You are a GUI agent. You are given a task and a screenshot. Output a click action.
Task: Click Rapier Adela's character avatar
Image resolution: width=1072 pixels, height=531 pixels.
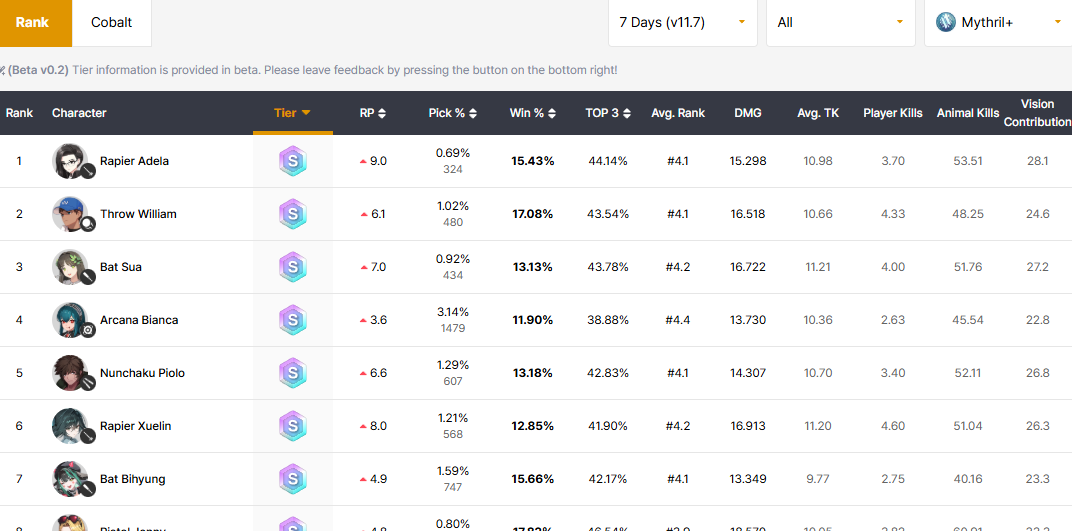click(70, 161)
